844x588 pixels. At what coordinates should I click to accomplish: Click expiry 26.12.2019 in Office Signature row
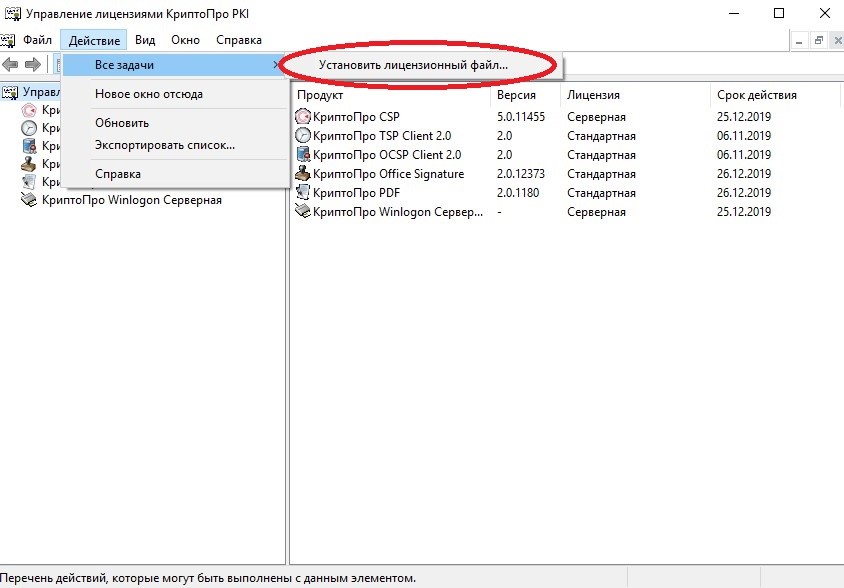[744, 173]
